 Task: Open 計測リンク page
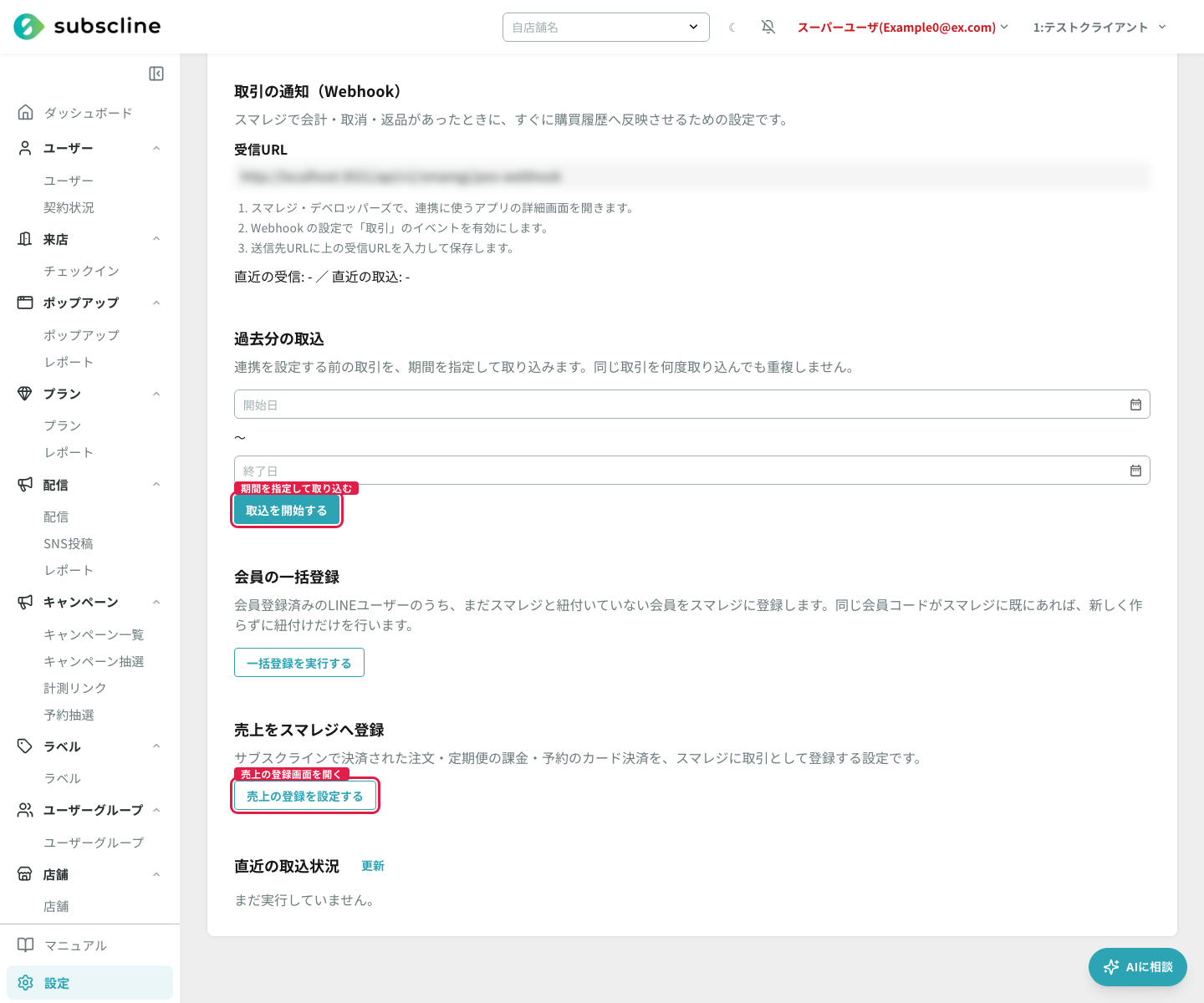pos(75,688)
